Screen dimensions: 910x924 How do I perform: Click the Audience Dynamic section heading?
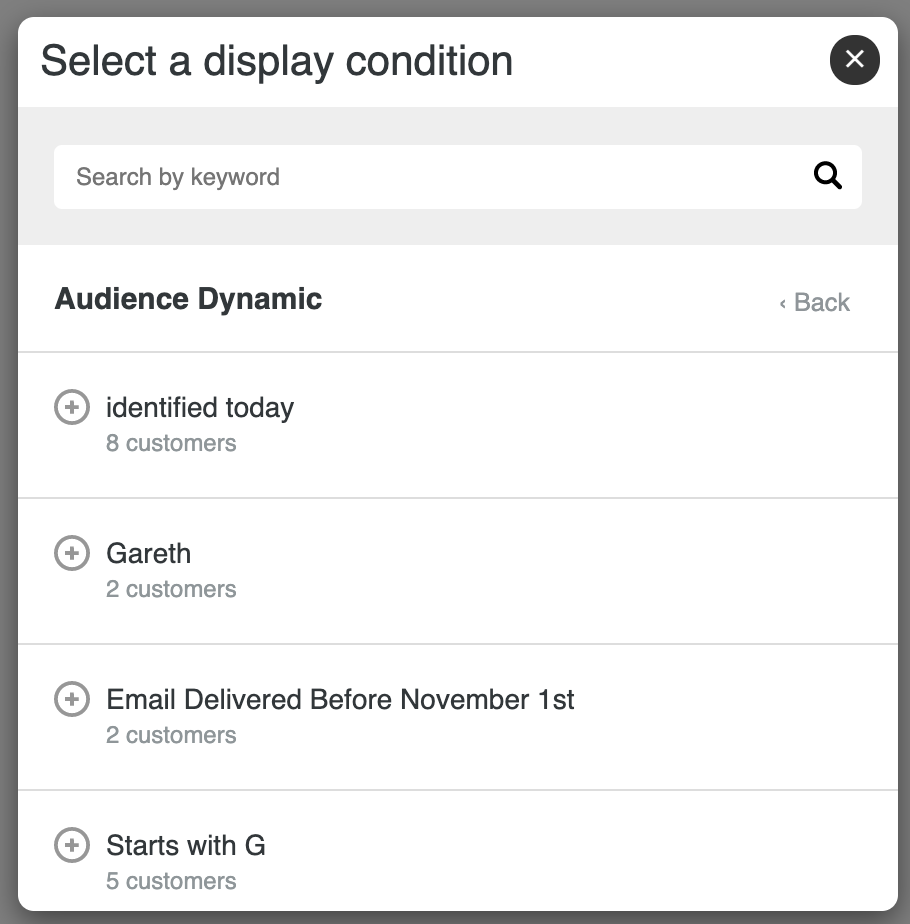click(188, 299)
